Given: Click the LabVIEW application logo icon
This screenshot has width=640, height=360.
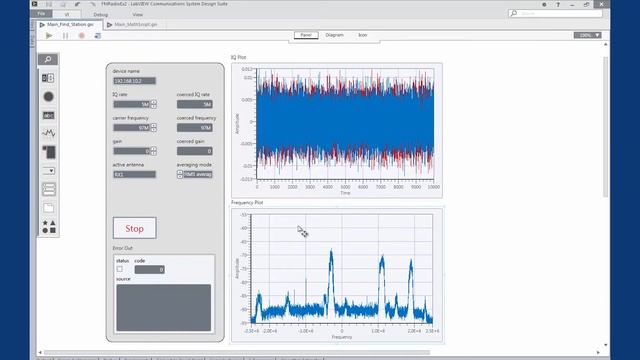Looking at the screenshot, I should click(x=35, y=4).
